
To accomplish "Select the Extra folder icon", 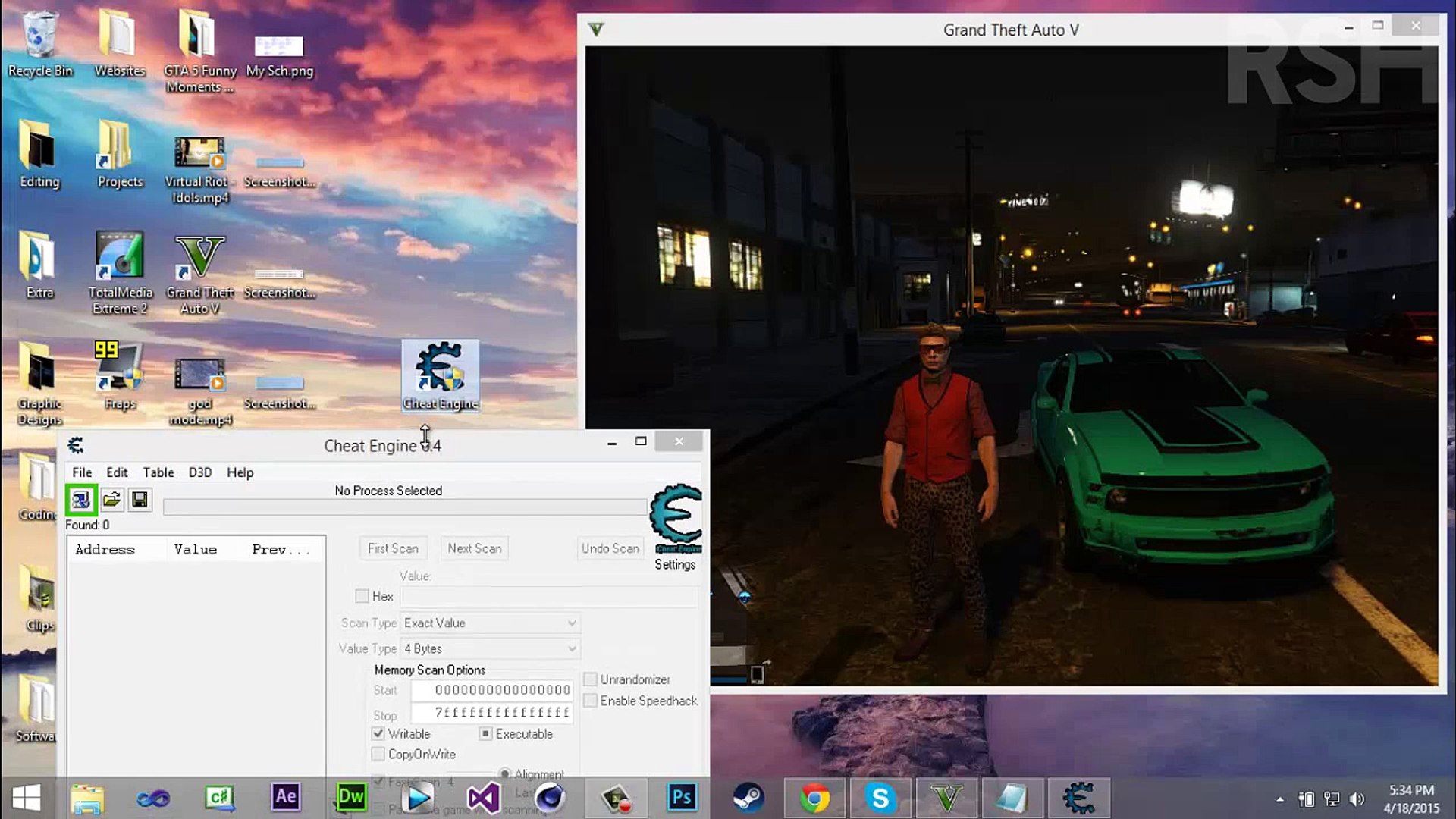I will click(x=39, y=265).
